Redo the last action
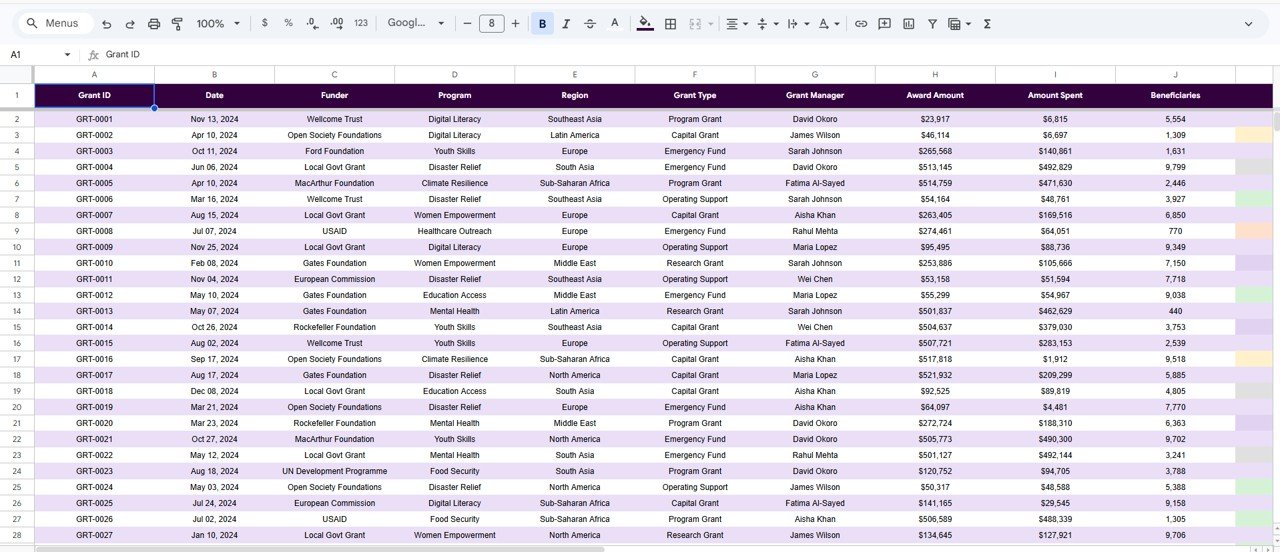This screenshot has height=552, width=1280. tap(130, 23)
